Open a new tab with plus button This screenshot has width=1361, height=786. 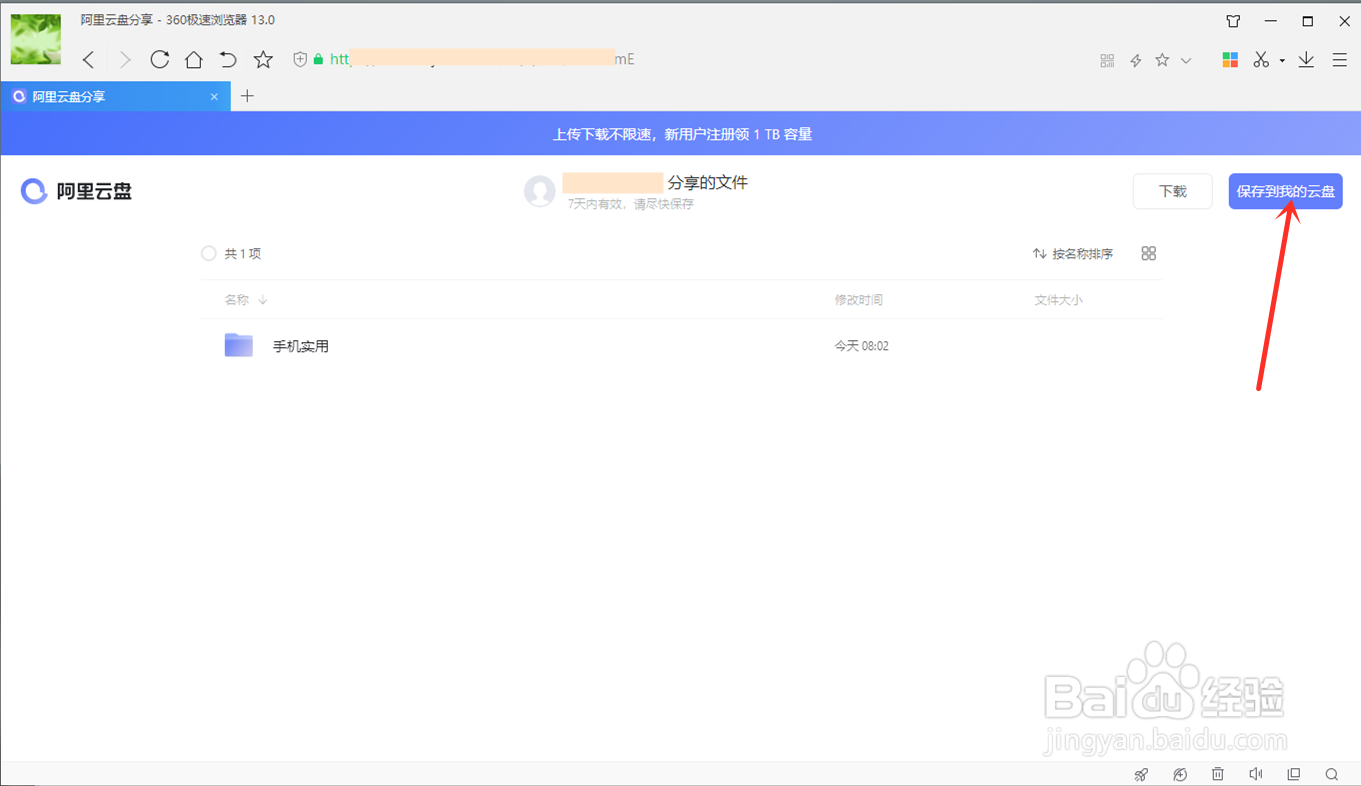[248, 96]
